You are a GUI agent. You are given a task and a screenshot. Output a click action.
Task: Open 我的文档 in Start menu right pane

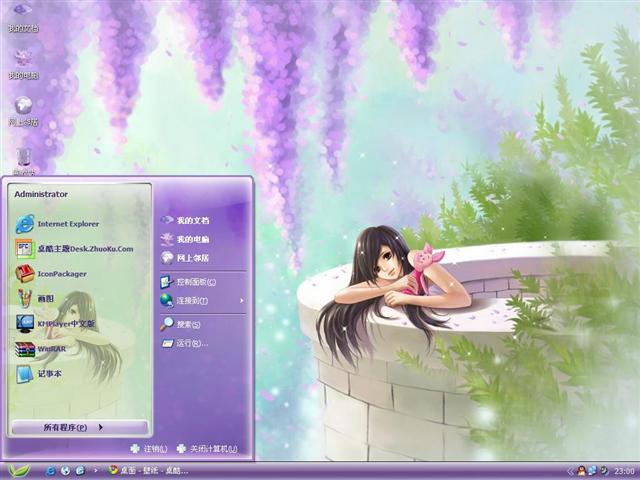[x=185, y=220]
